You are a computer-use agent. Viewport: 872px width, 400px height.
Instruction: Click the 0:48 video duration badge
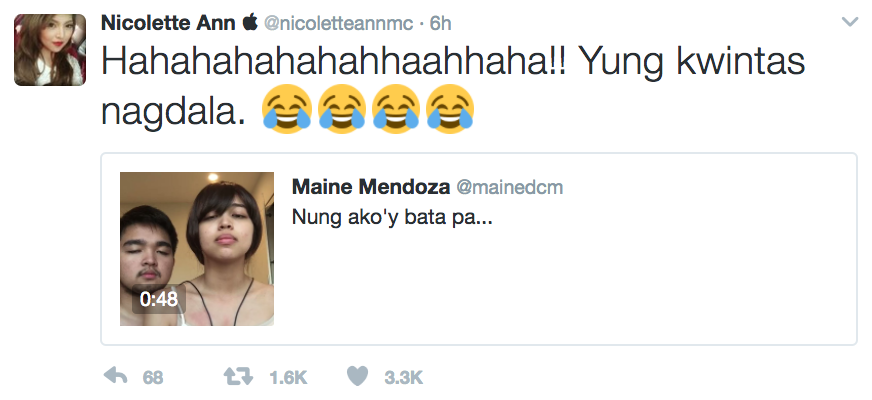click(x=159, y=299)
